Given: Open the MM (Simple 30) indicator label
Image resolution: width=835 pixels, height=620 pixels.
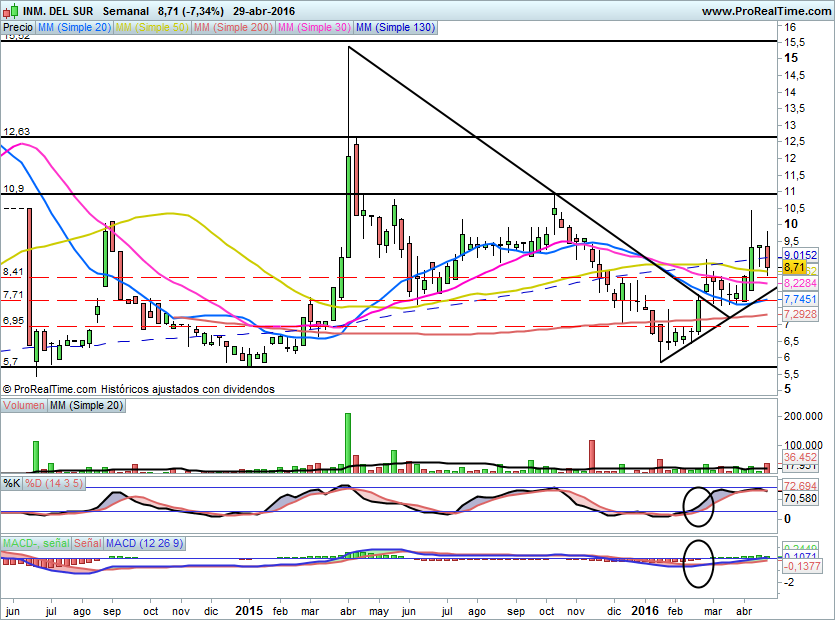Looking at the screenshot, I should pyautogui.click(x=314, y=27).
